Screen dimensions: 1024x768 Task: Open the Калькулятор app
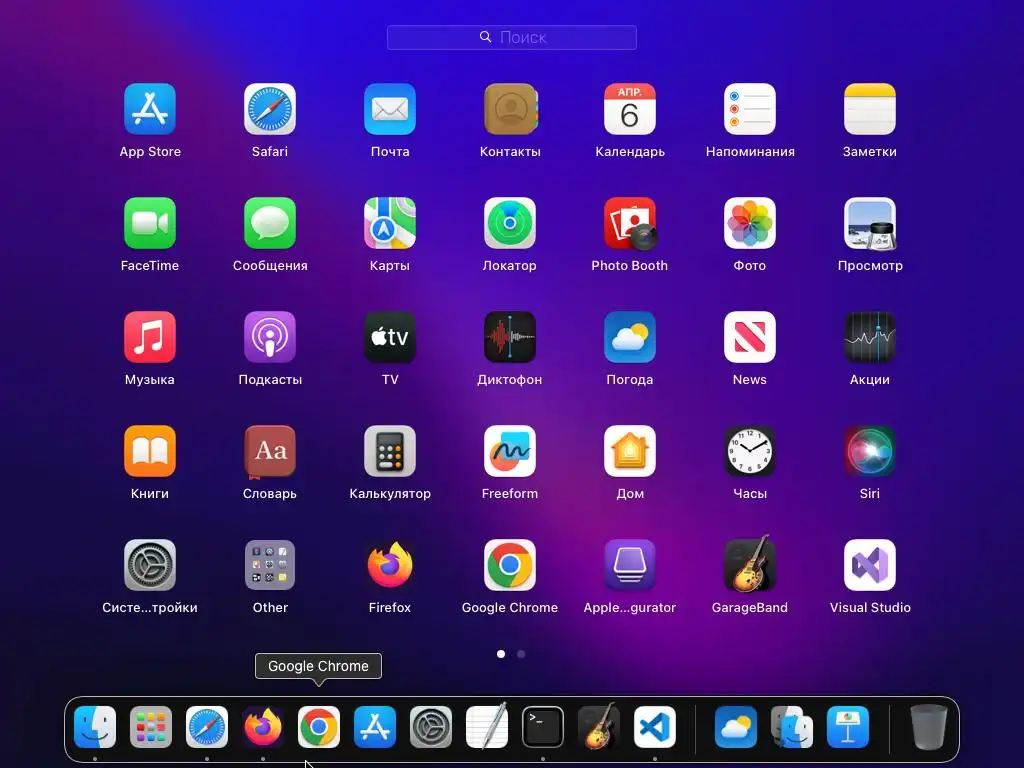(x=390, y=451)
